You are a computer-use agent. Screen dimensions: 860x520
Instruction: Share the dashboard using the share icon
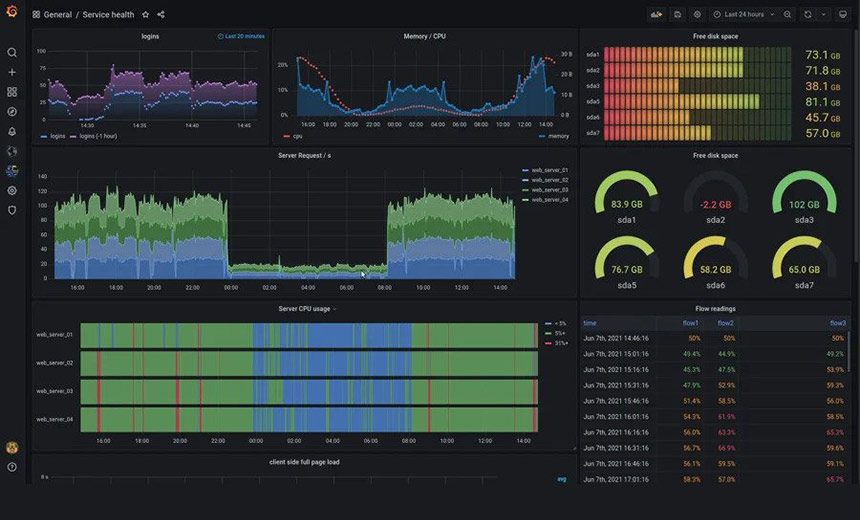point(161,15)
